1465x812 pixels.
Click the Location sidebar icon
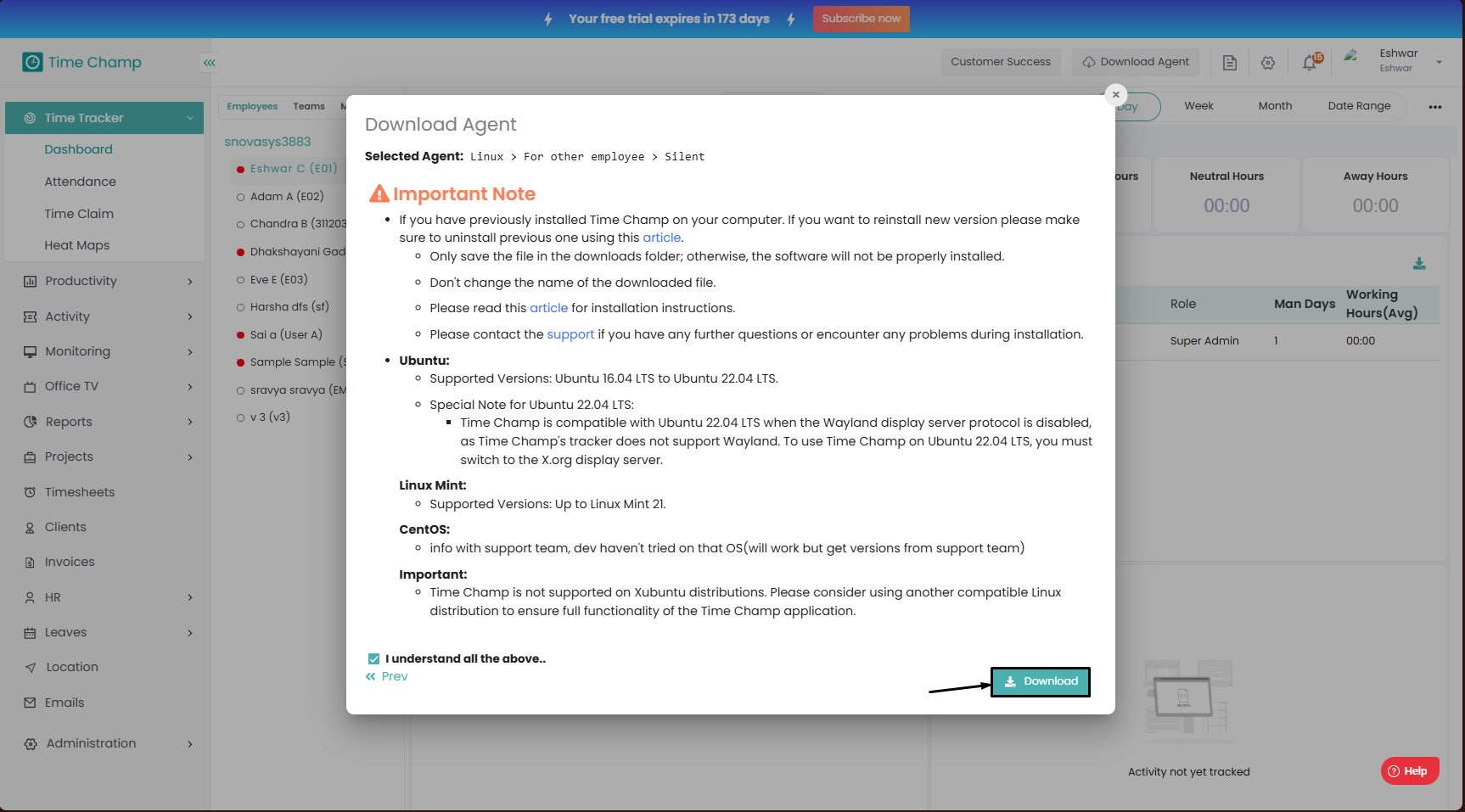[x=31, y=668]
